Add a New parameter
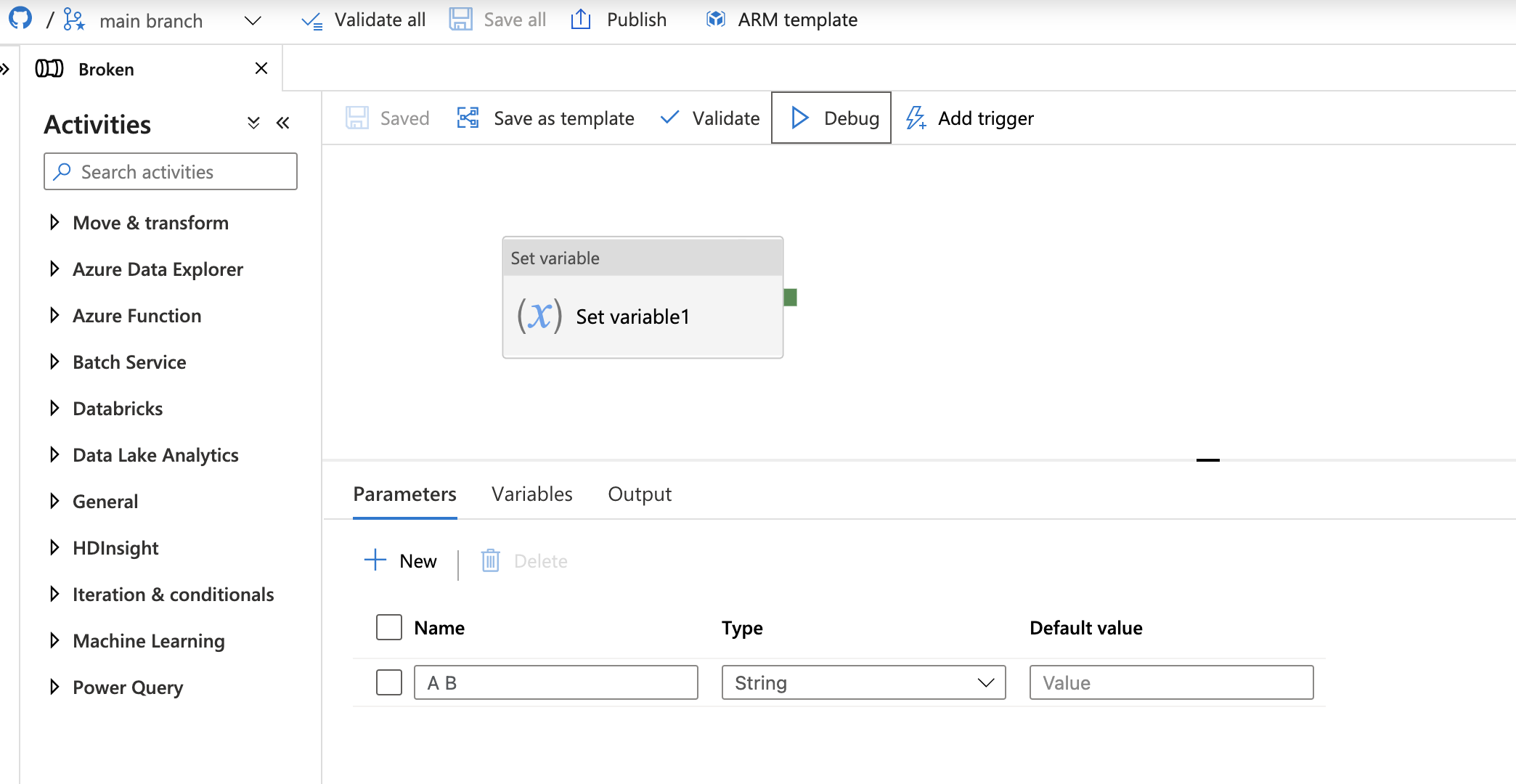Viewport: 1516px width, 784px height. (401, 561)
